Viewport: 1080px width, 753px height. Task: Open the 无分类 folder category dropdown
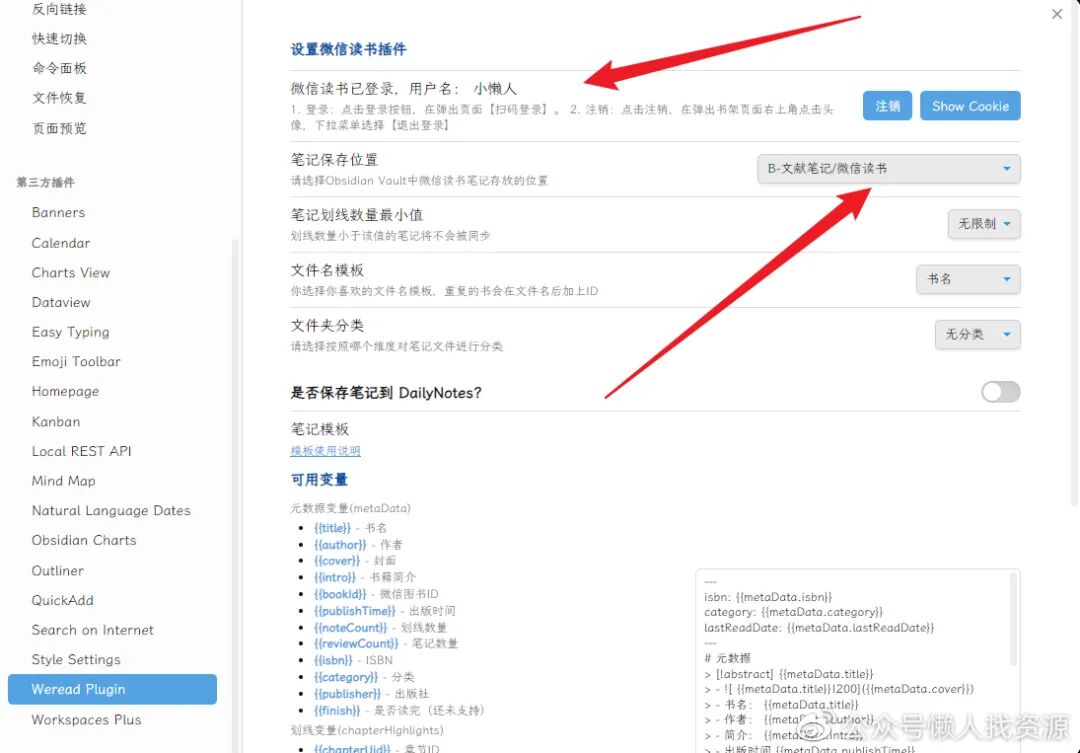pyautogui.click(x=977, y=334)
